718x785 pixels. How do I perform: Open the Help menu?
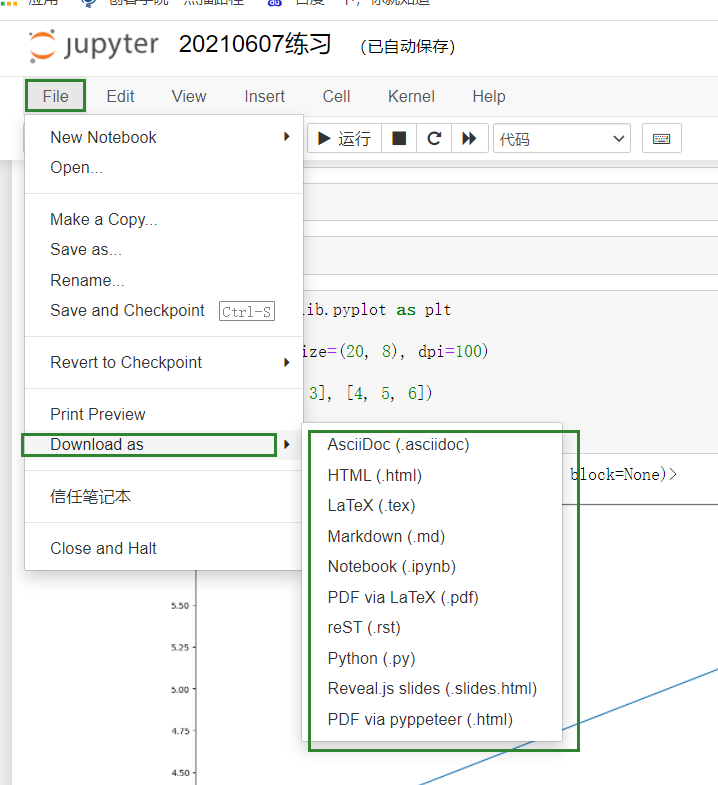[489, 96]
